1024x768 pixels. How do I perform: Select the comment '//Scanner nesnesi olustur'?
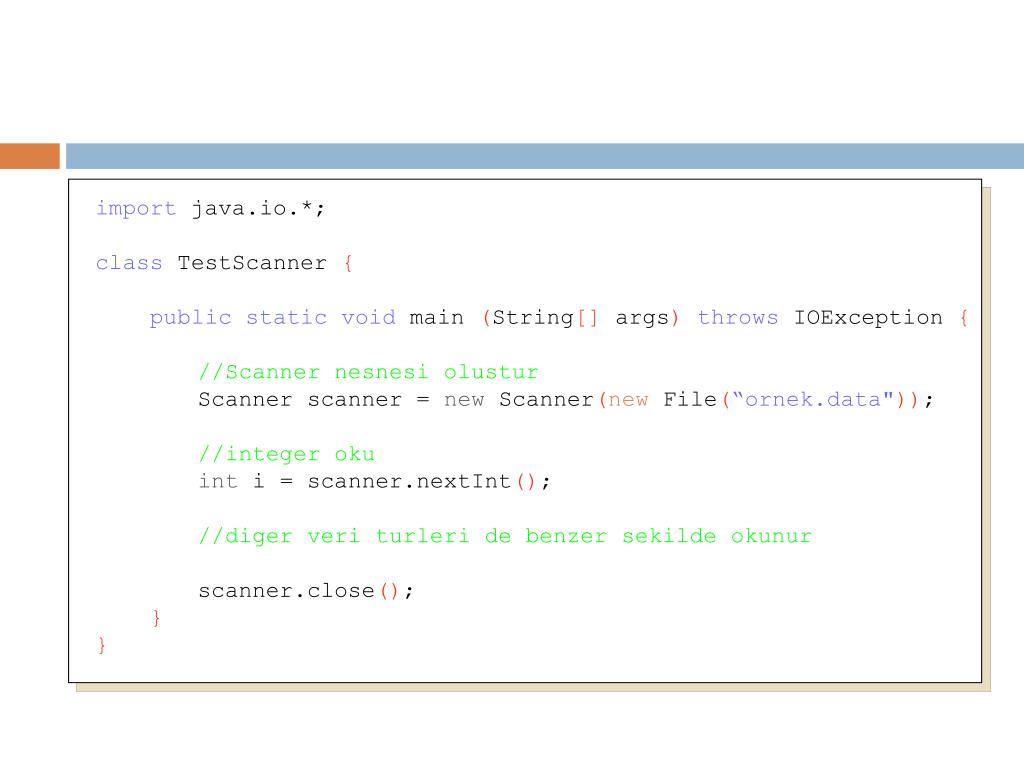(x=368, y=372)
